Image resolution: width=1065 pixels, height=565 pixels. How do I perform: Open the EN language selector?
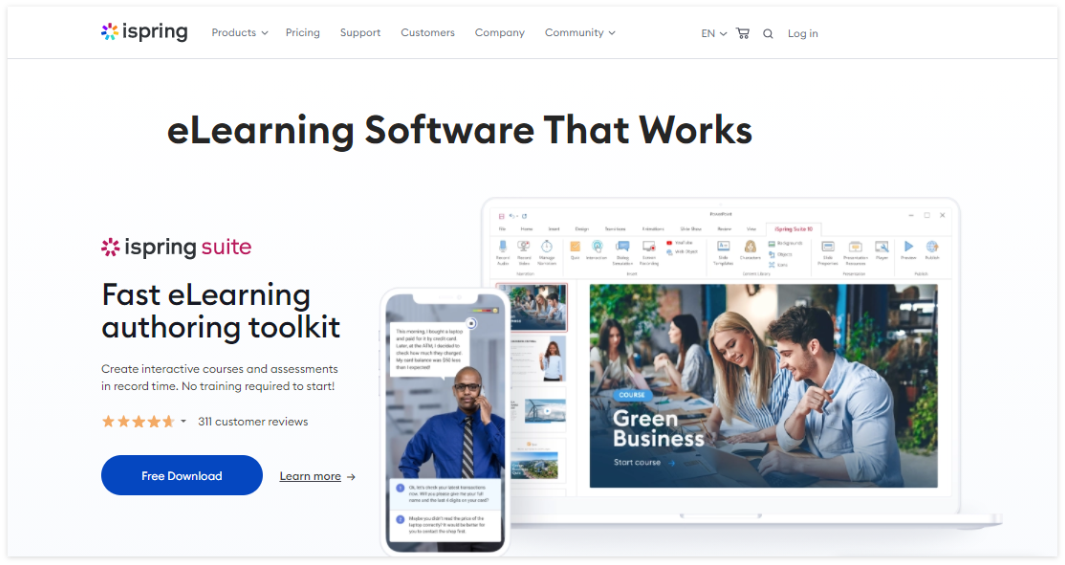click(x=714, y=33)
